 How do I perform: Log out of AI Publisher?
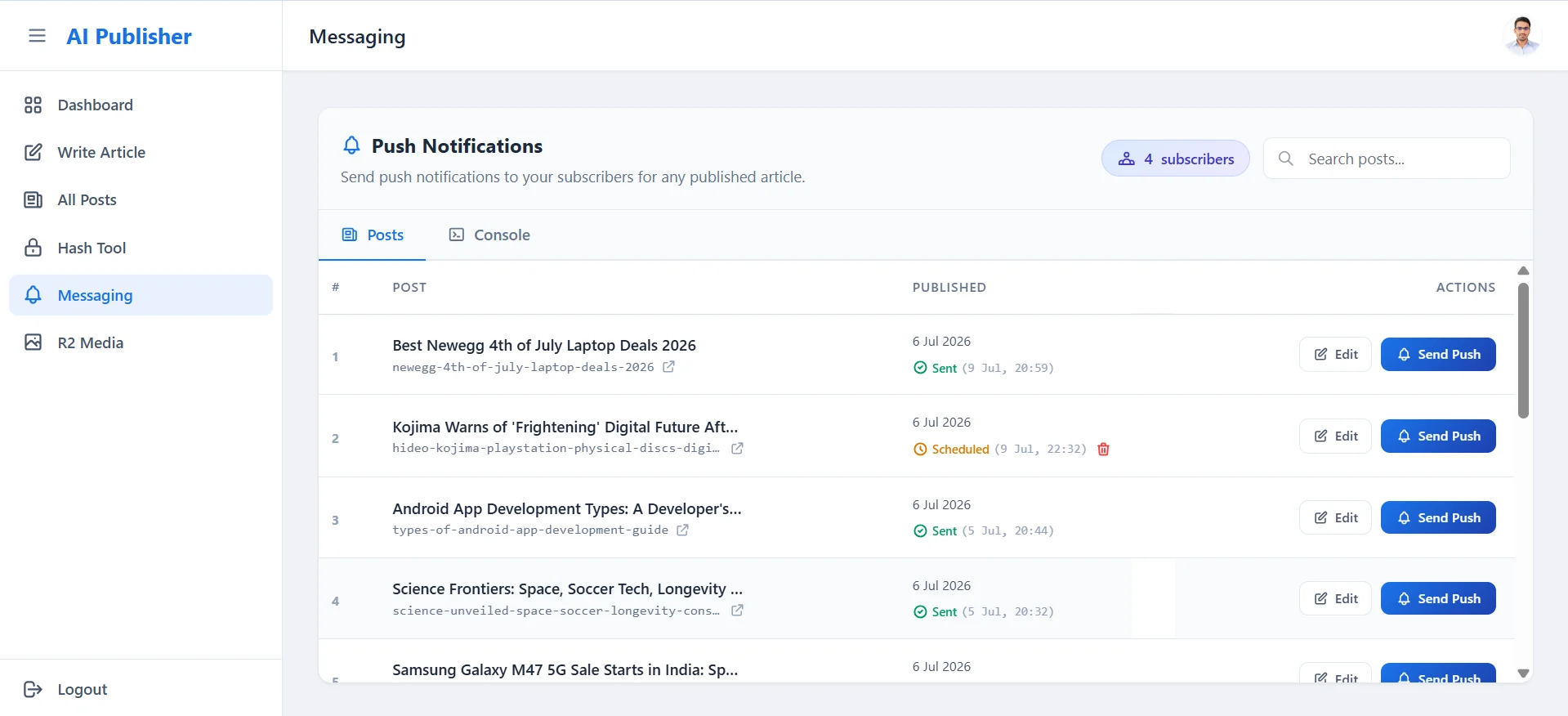pos(66,689)
